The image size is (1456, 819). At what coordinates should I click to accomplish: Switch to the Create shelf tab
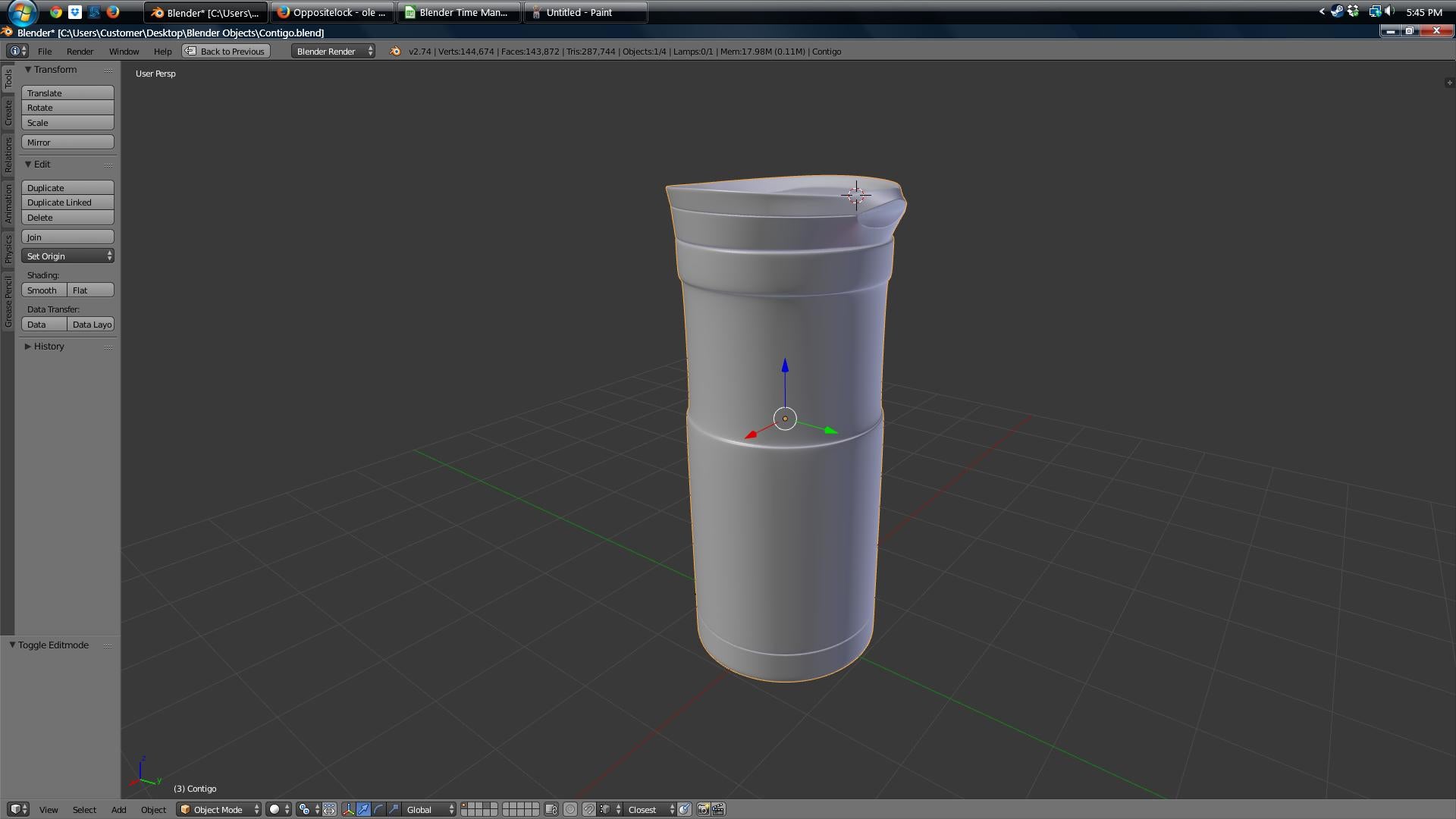[8, 111]
